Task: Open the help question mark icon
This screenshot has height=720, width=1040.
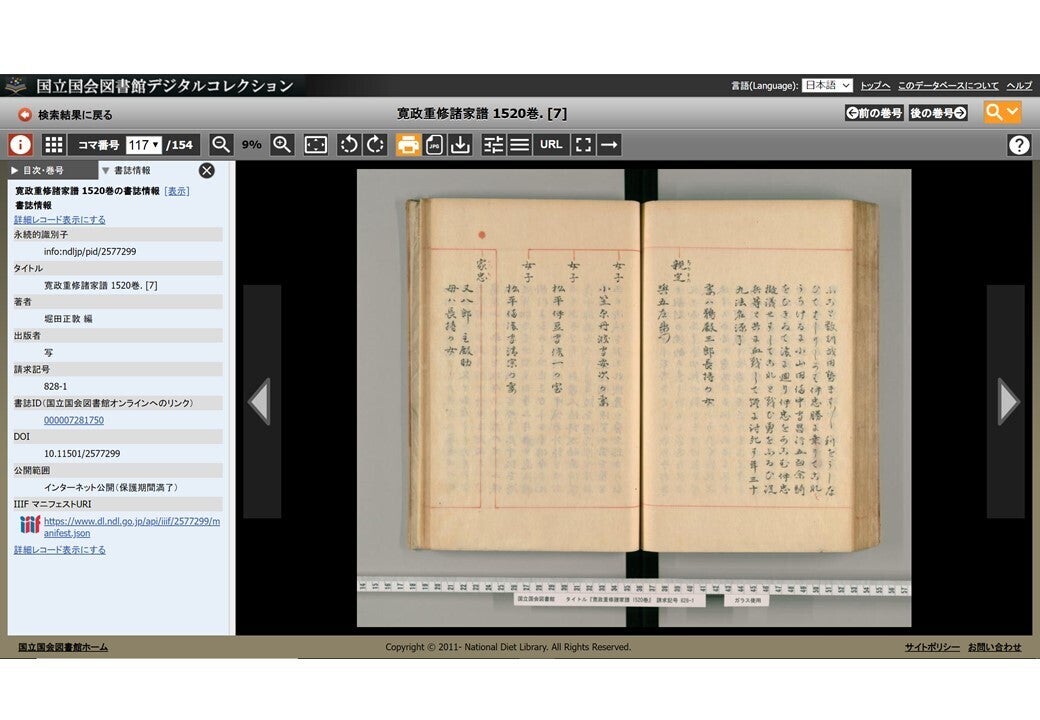Action: pos(1018,145)
